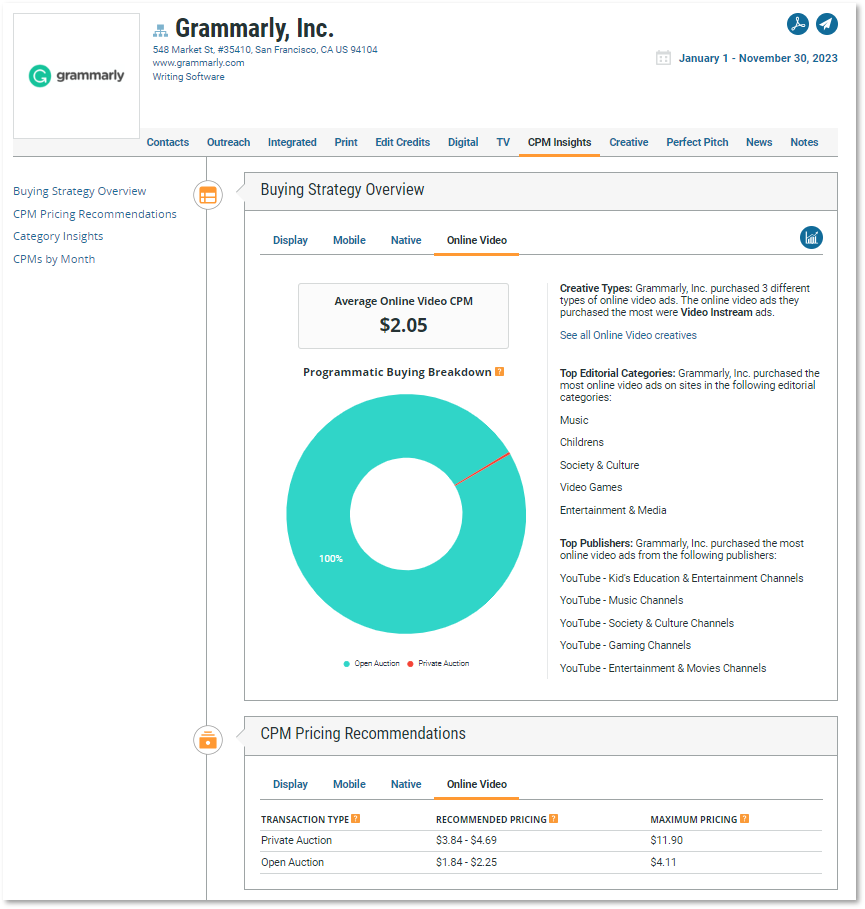Click YouTube - Music Channels publisher
Screen dimensions: 865x909
click(622, 600)
